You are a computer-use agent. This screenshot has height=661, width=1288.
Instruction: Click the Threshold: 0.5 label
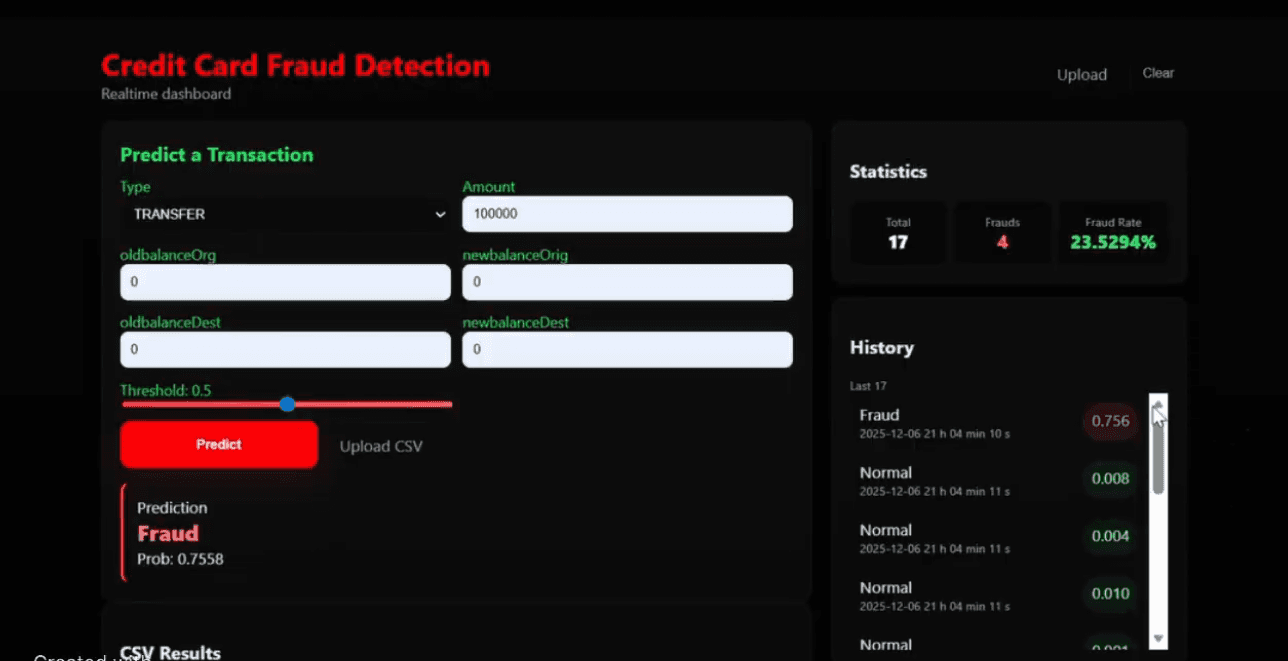tap(166, 390)
